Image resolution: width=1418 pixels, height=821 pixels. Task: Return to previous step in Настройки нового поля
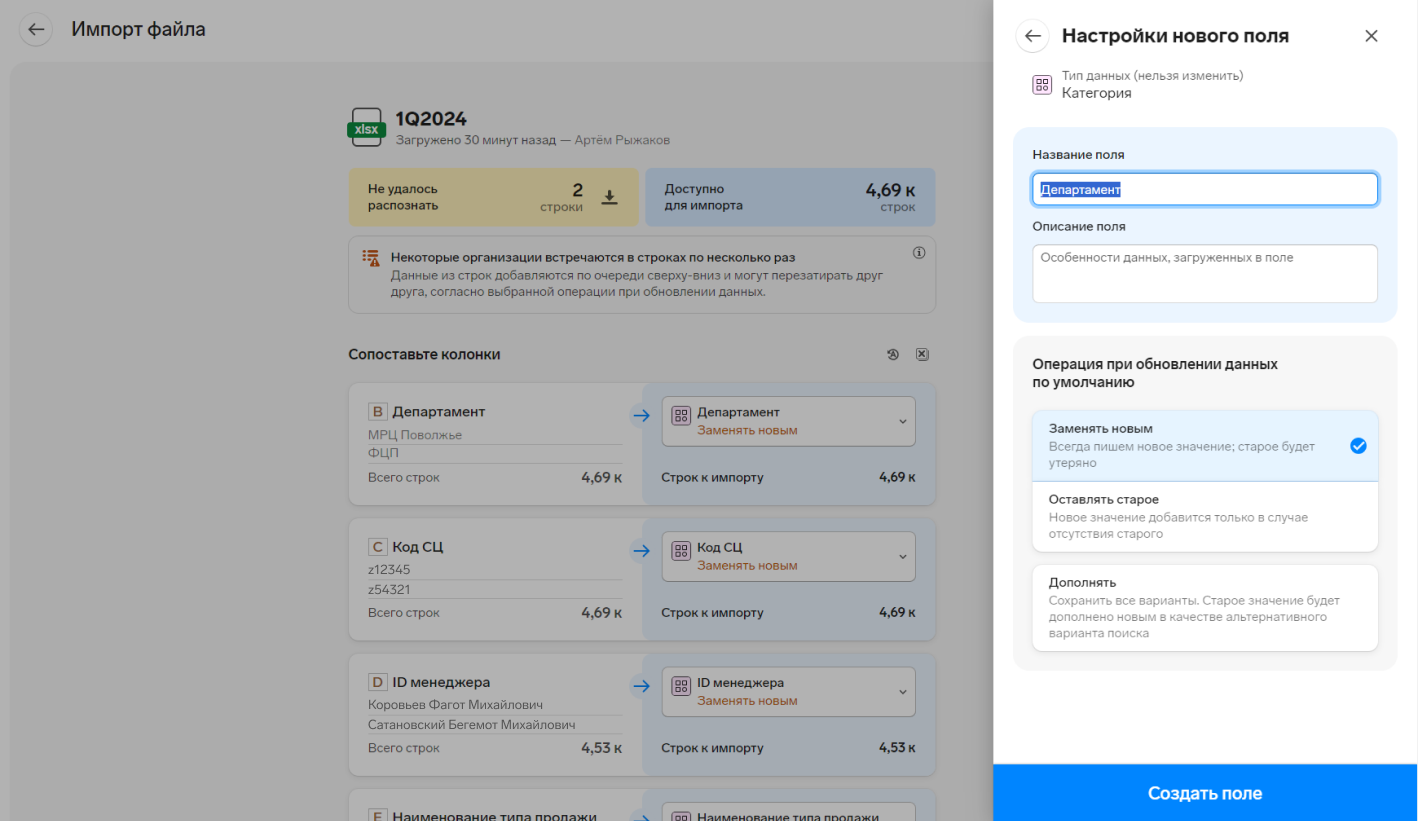[1033, 36]
